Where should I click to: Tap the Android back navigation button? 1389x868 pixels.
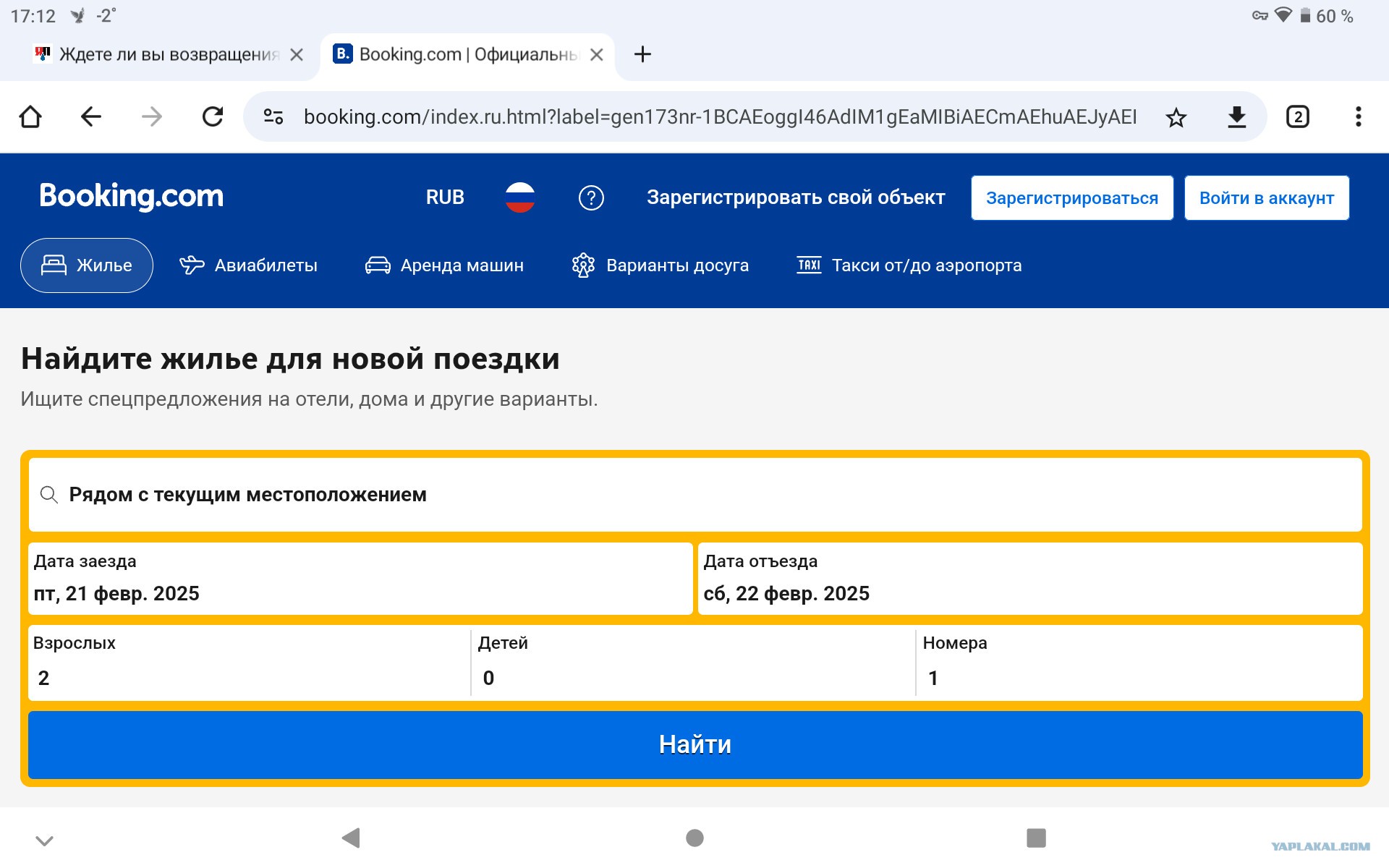pos(351,838)
